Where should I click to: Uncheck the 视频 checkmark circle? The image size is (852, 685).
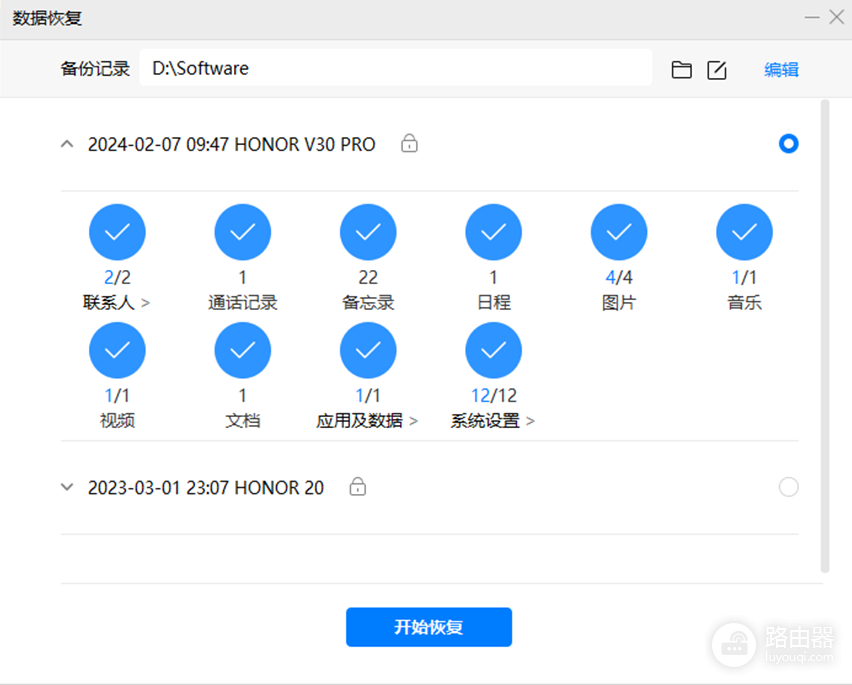(x=117, y=350)
